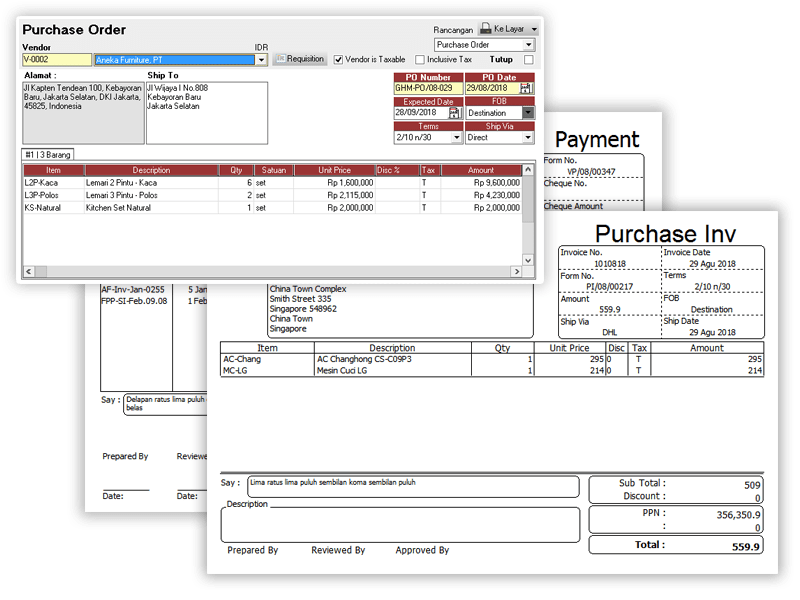Image resolution: width=800 pixels, height=600 pixels.
Task: Open the vendor name dropdown
Action: pyautogui.click(x=261, y=60)
